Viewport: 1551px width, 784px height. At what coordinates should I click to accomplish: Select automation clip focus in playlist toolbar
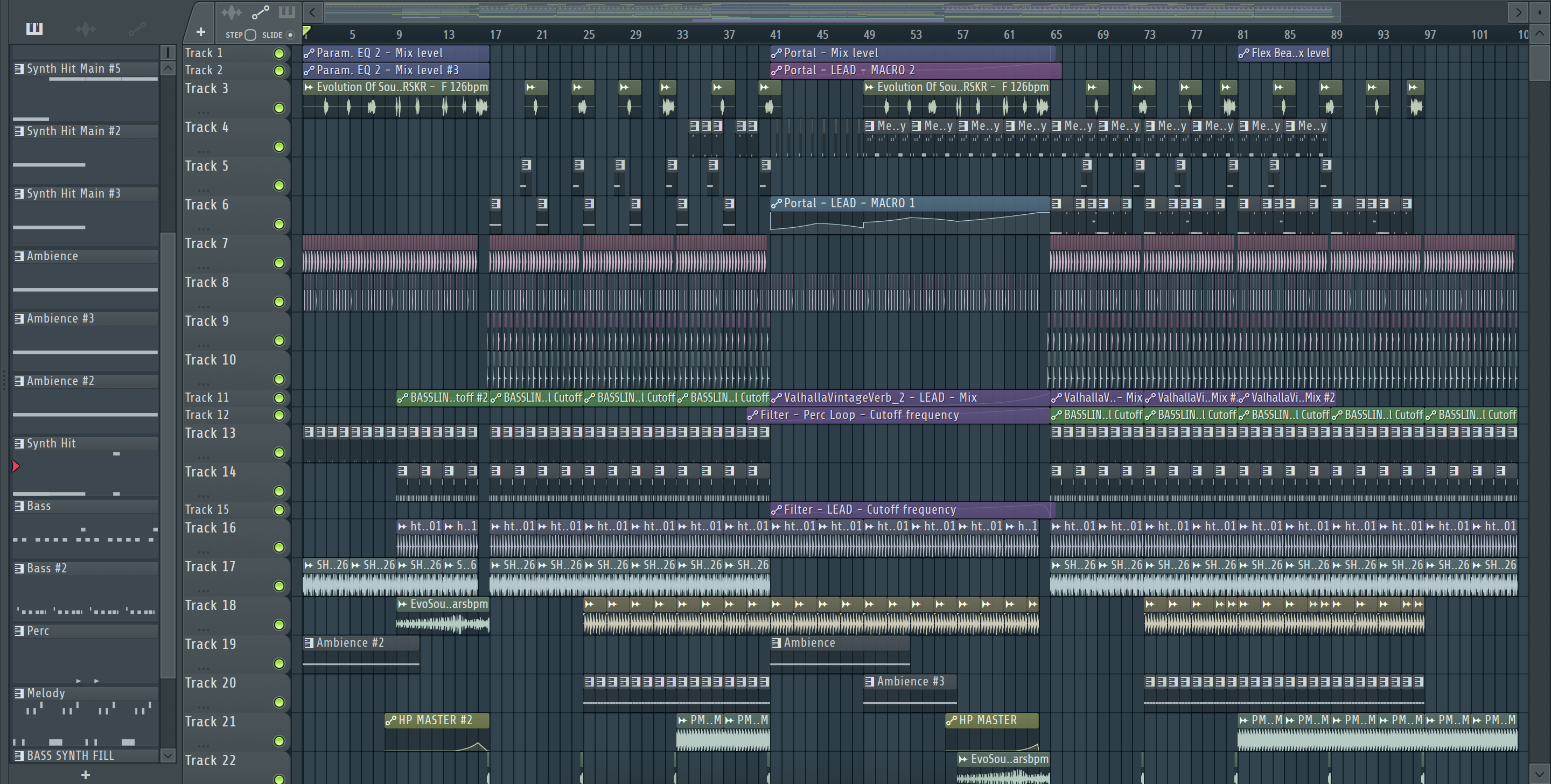pos(260,12)
